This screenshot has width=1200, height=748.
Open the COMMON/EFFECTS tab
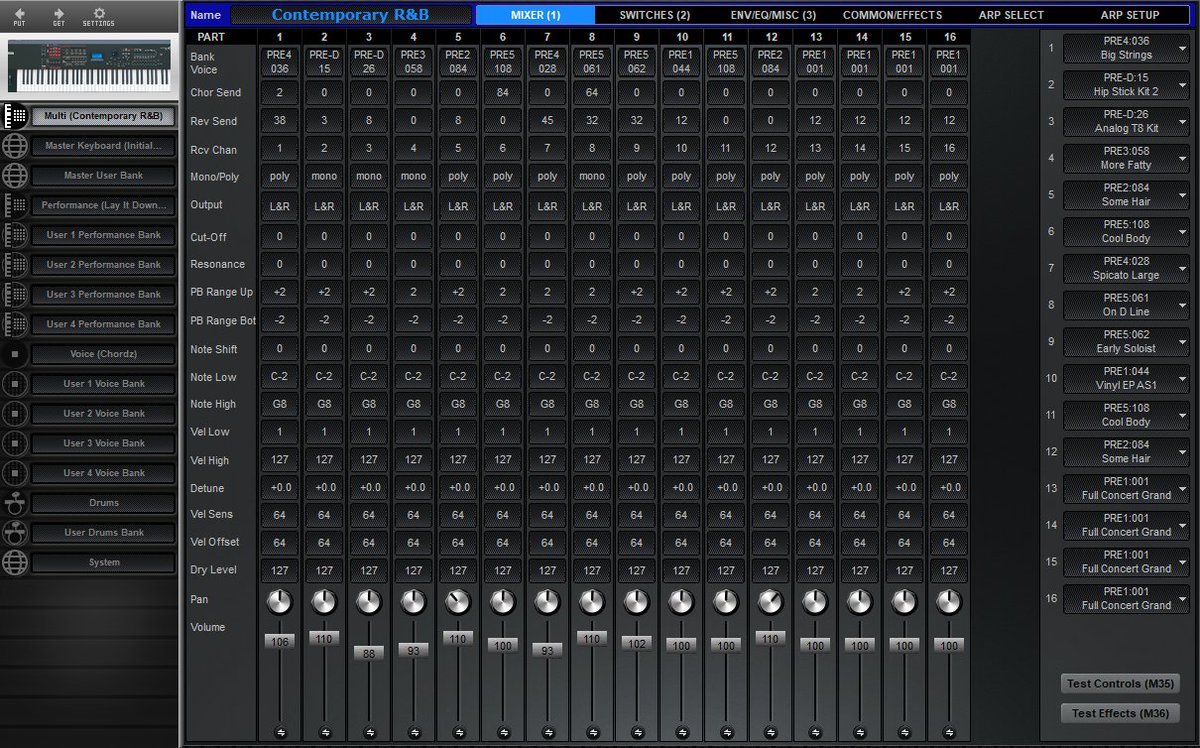click(x=892, y=15)
